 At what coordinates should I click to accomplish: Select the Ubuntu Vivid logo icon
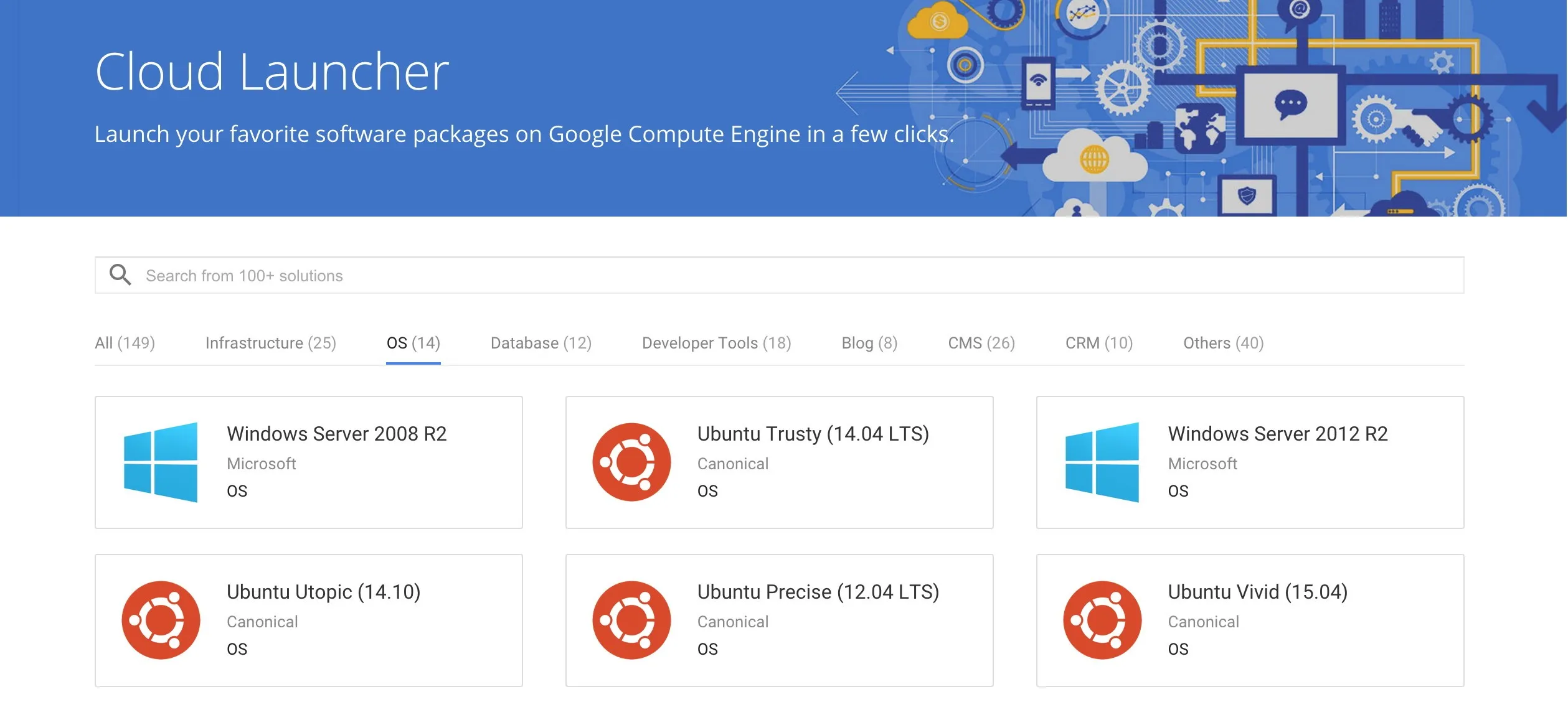pyautogui.click(x=1103, y=619)
